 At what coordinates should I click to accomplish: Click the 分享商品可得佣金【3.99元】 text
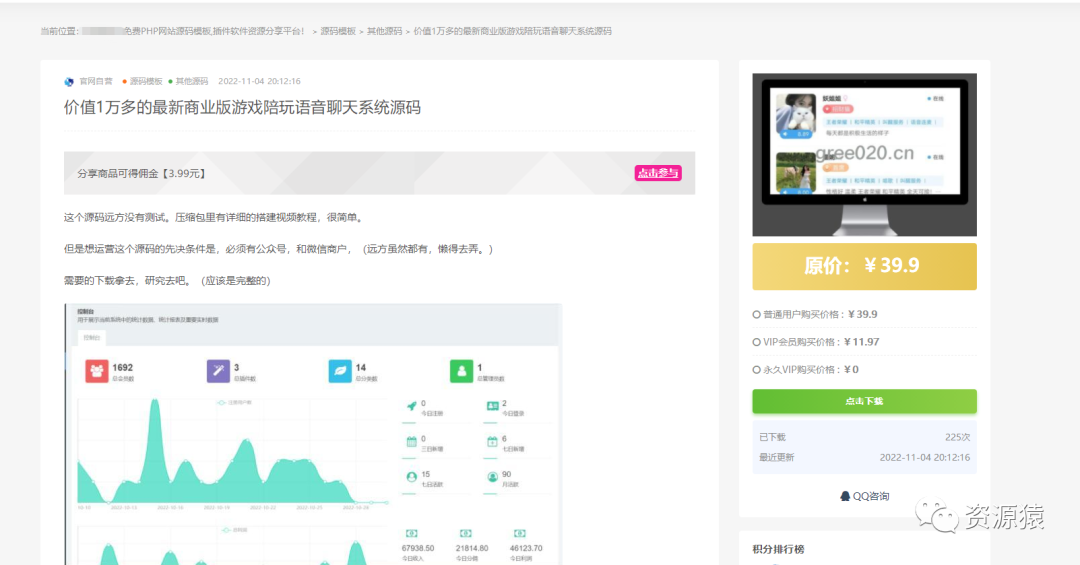[x=142, y=174]
